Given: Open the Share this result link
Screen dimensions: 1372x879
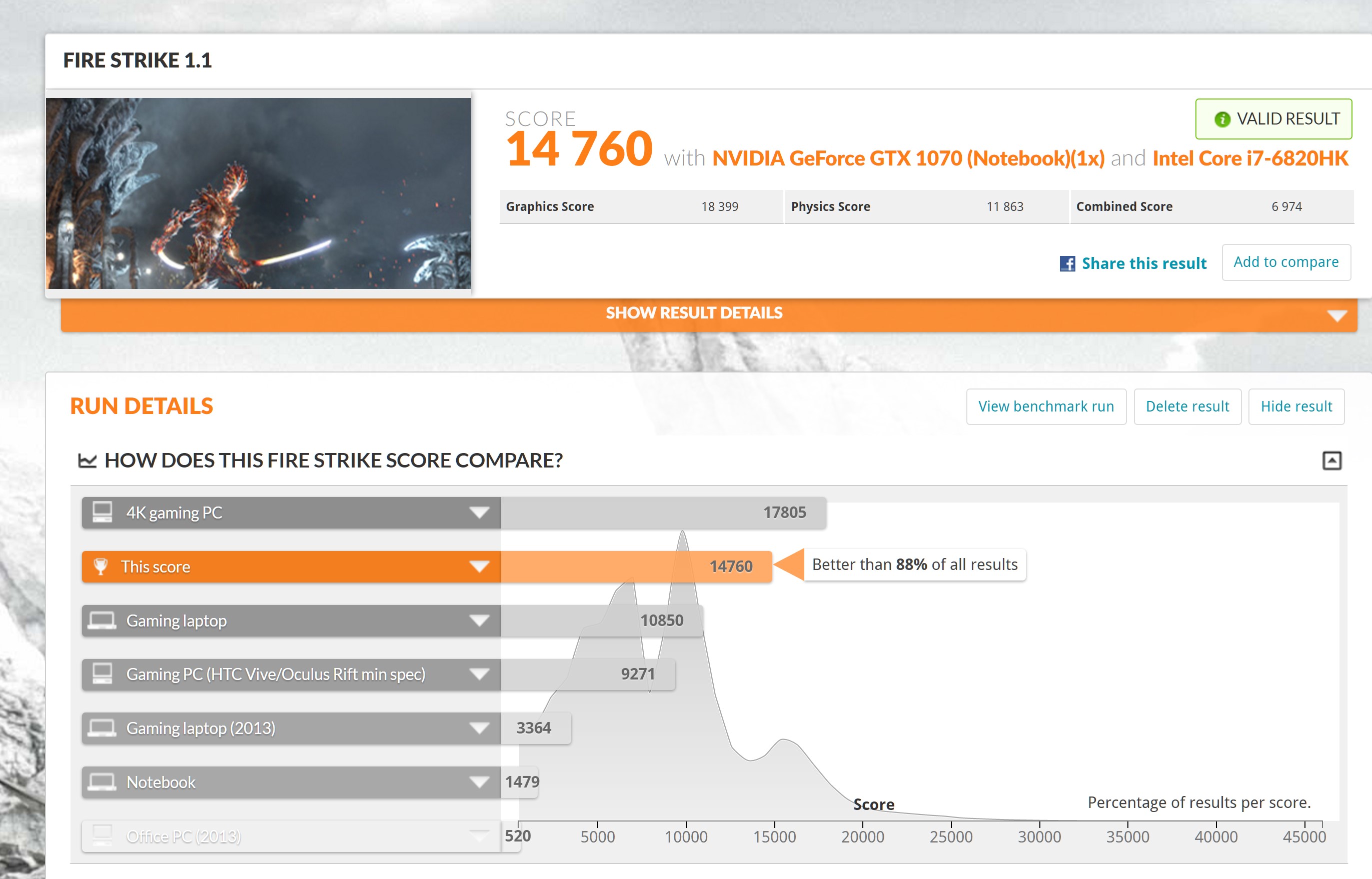Looking at the screenshot, I should coord(1143,263).
